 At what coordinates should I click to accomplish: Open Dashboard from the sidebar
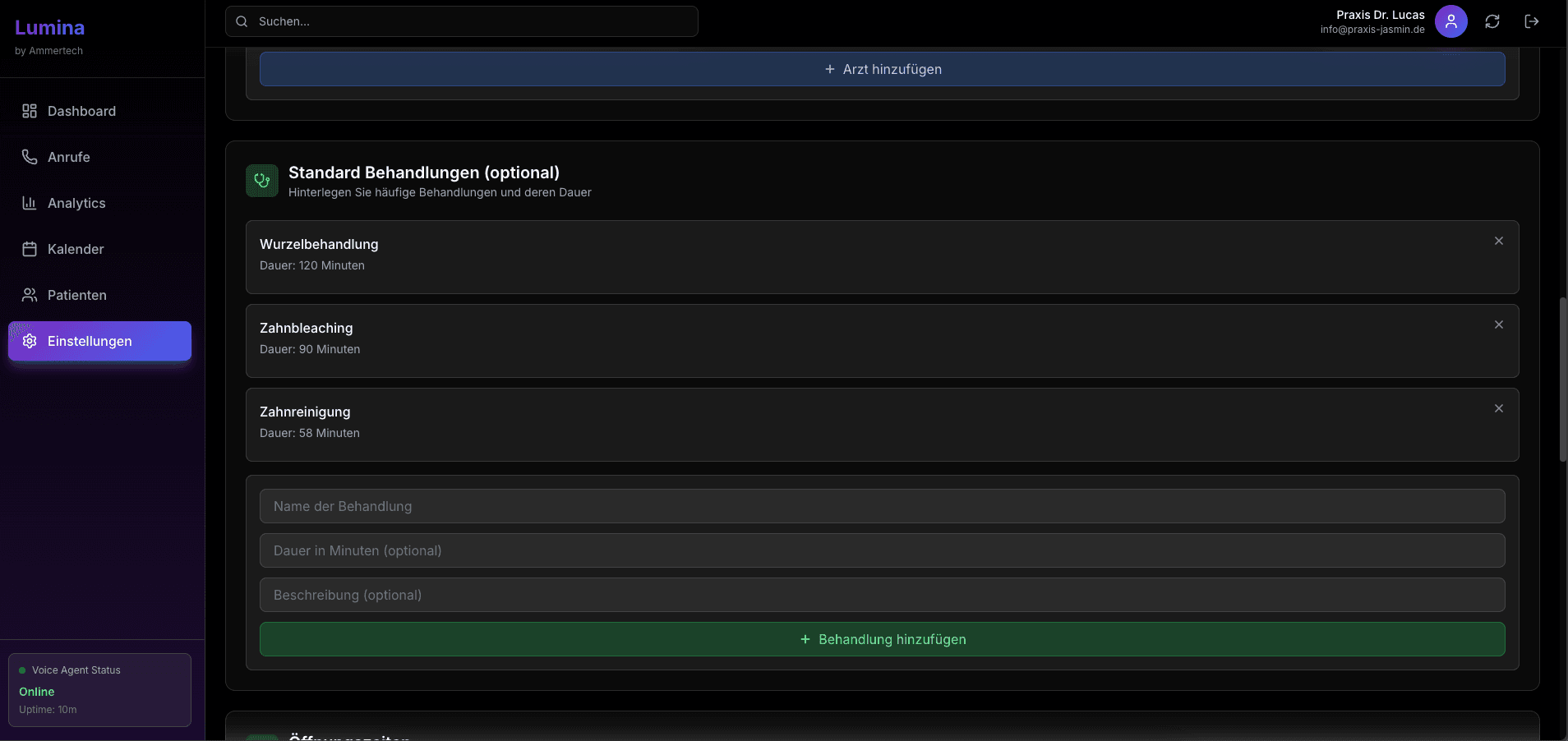[81, 111]
